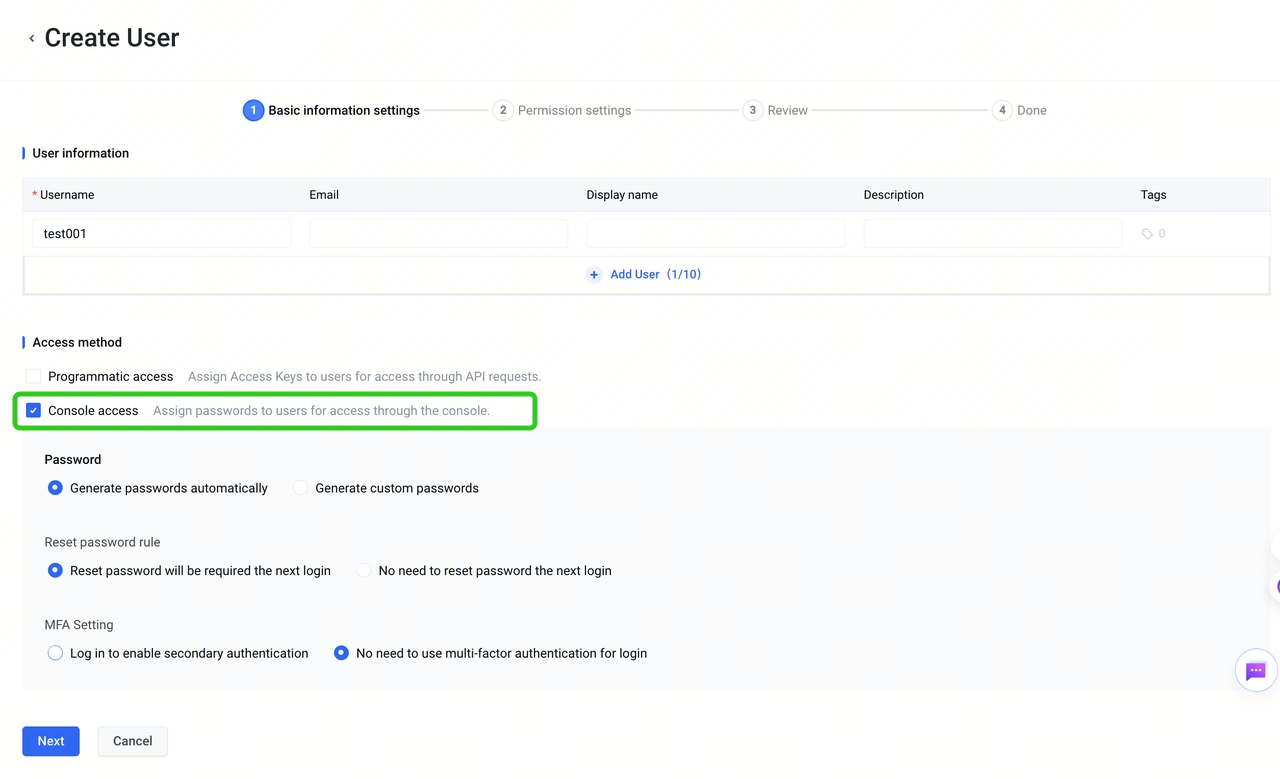Go back using the arrow beside Create User
Screen dimensions: 1280x779
[32, 39]
